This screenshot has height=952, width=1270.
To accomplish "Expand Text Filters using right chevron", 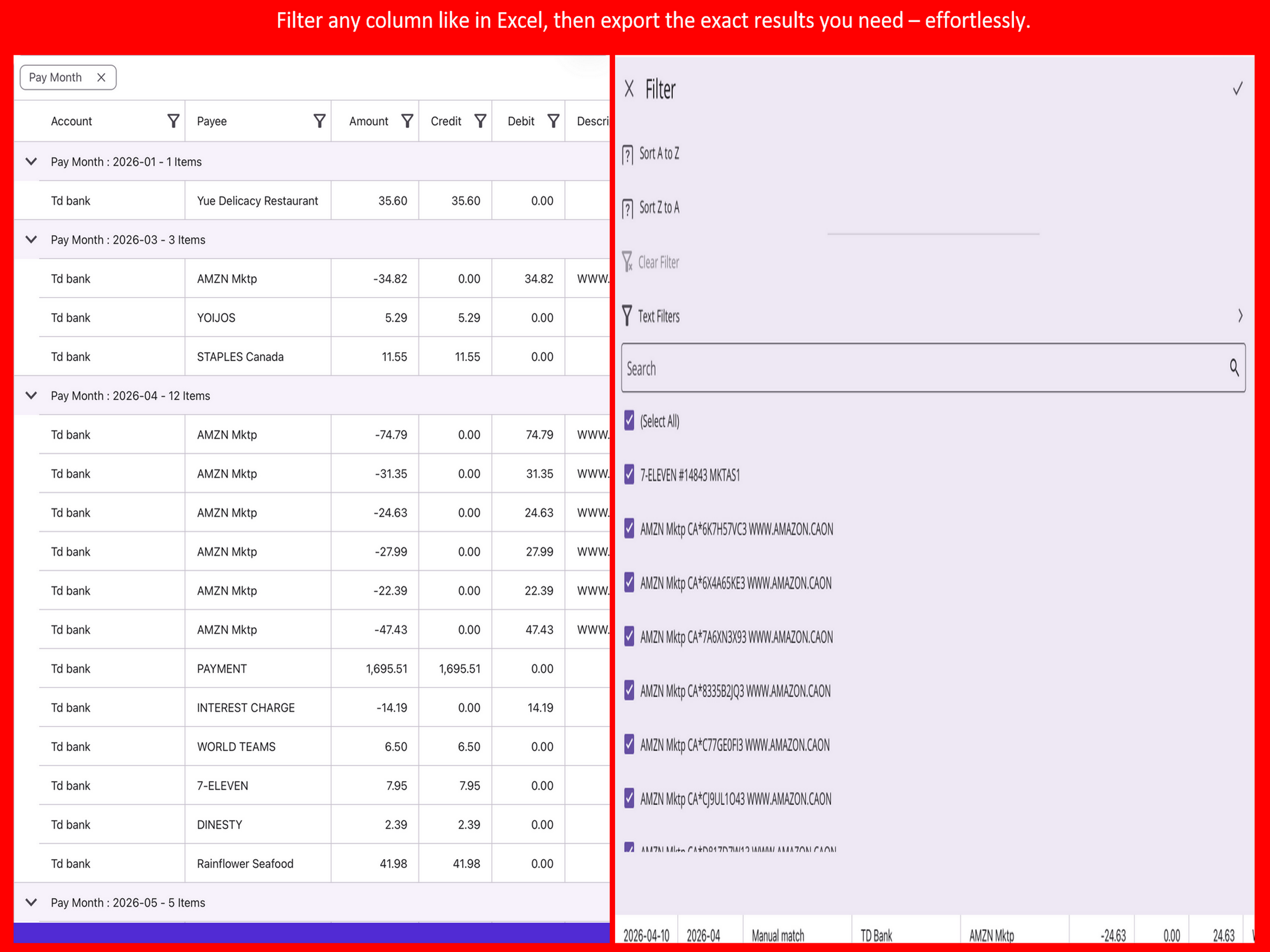I will tap(1240, 316).
